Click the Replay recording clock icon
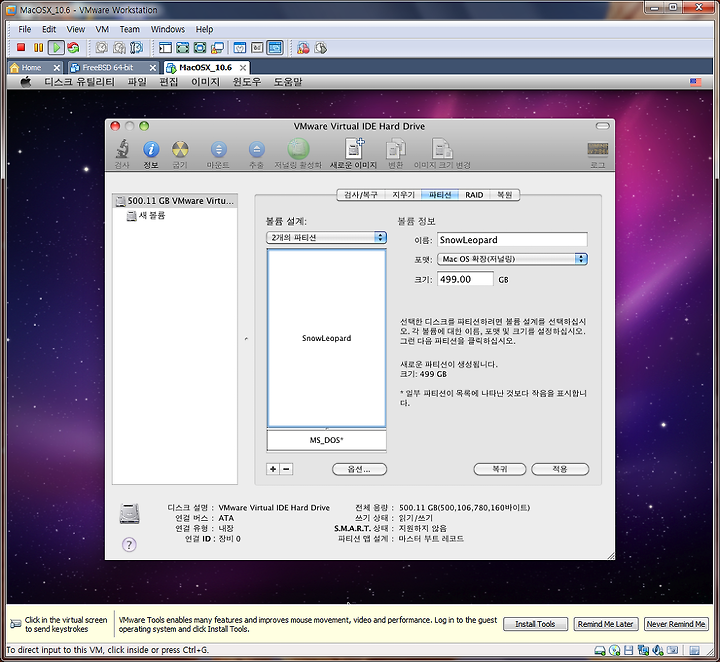720x662 pixels. click(321, 48)
